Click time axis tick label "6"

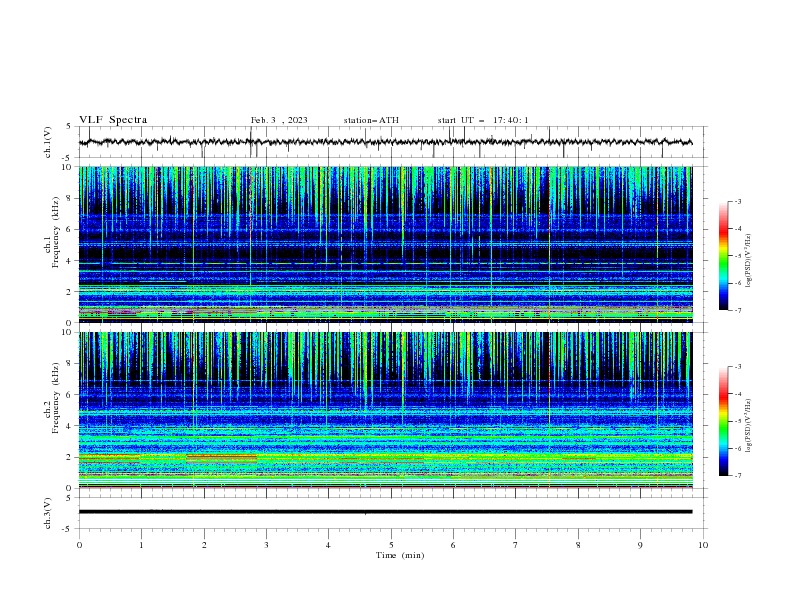tap(453, 545)
